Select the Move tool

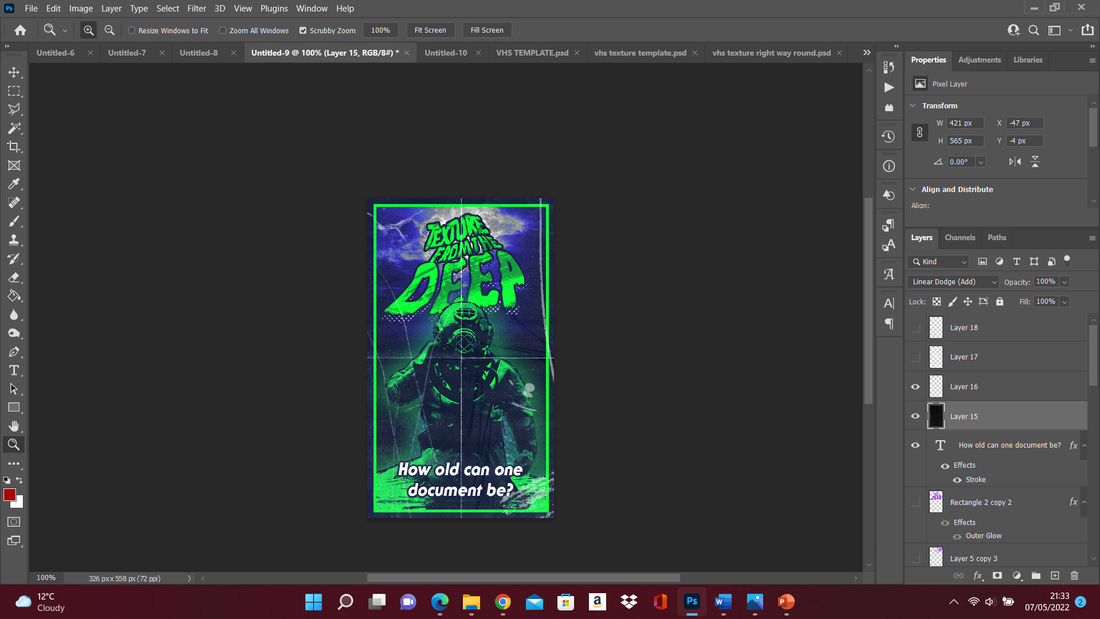[x=14, y=72]
